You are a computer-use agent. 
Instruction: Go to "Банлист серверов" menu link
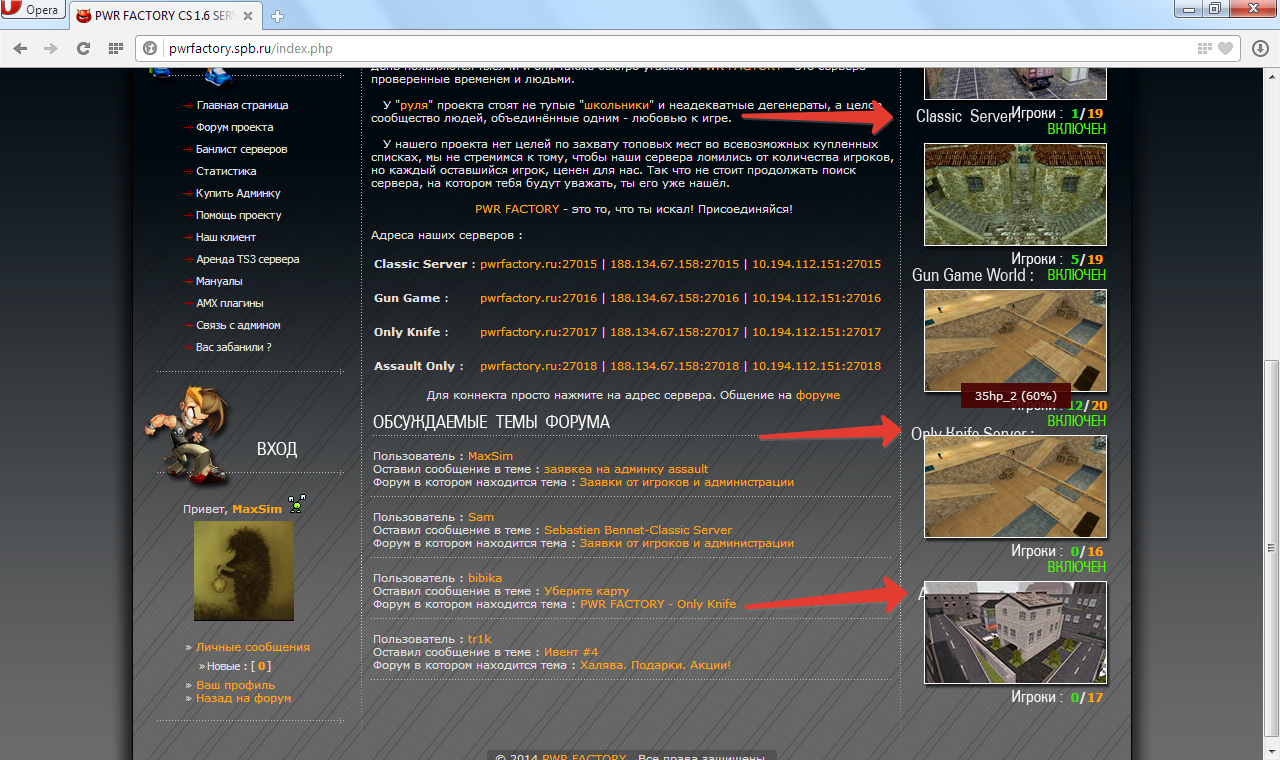pos(241,149)
